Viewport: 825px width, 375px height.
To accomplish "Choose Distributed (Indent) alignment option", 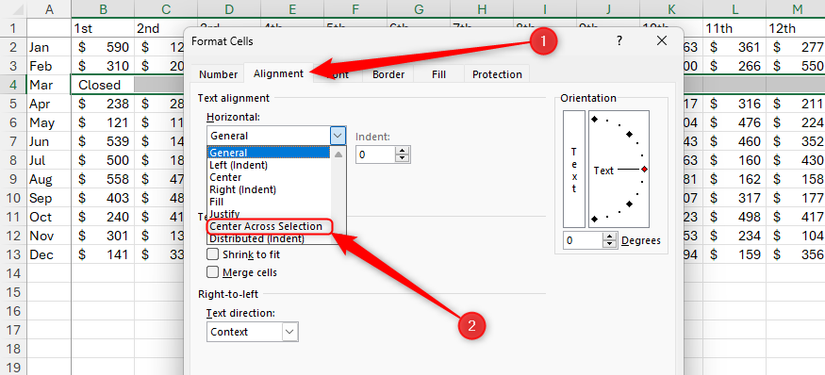I will [269, 238].
